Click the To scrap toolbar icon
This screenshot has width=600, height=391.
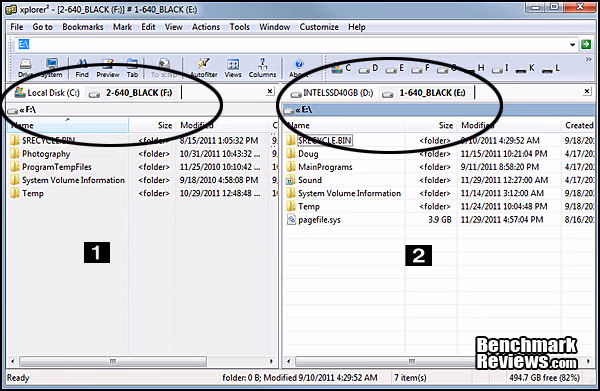tap(164, 68)
